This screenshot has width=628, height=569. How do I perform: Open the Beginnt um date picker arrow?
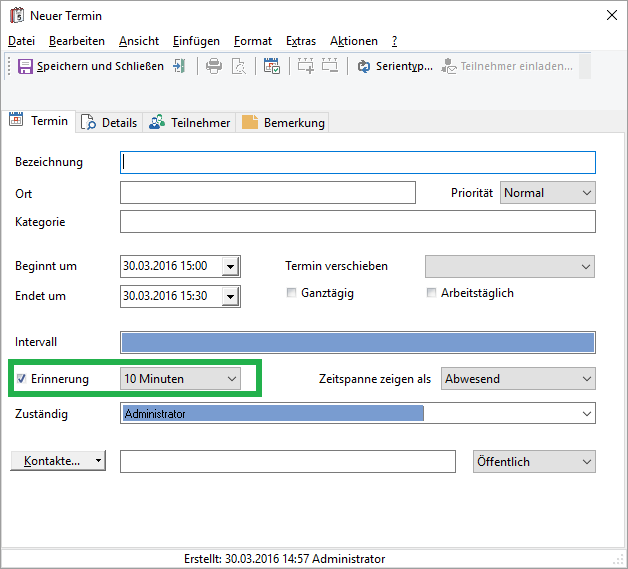(230, 266)
